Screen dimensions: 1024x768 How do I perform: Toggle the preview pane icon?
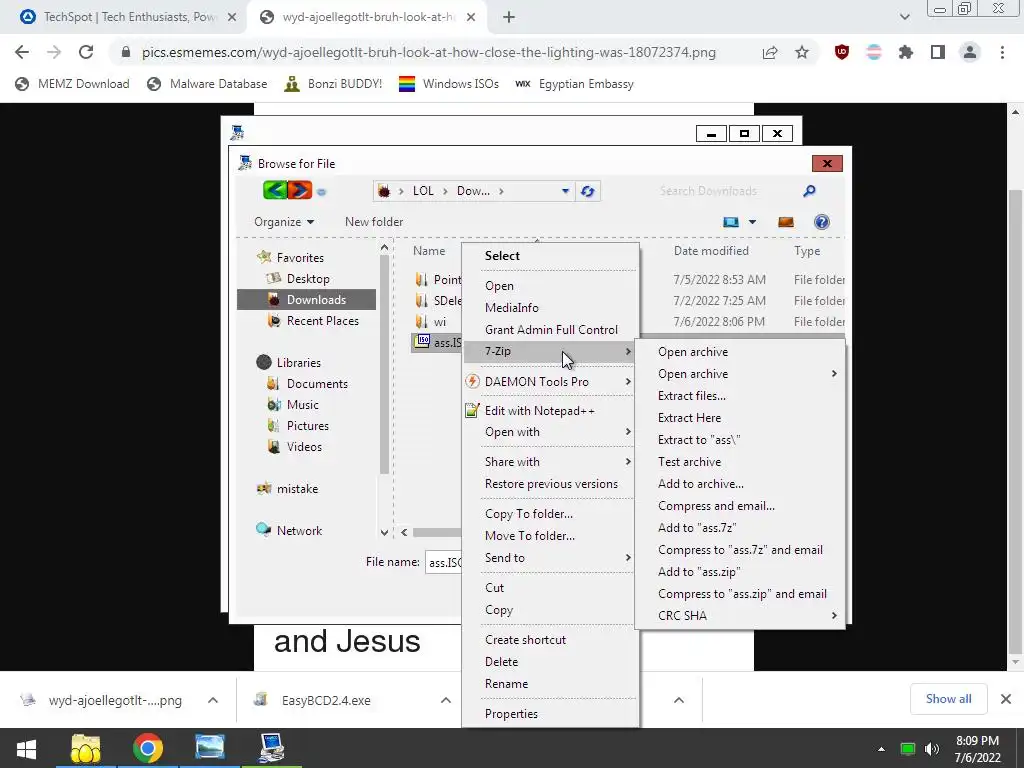786,222
